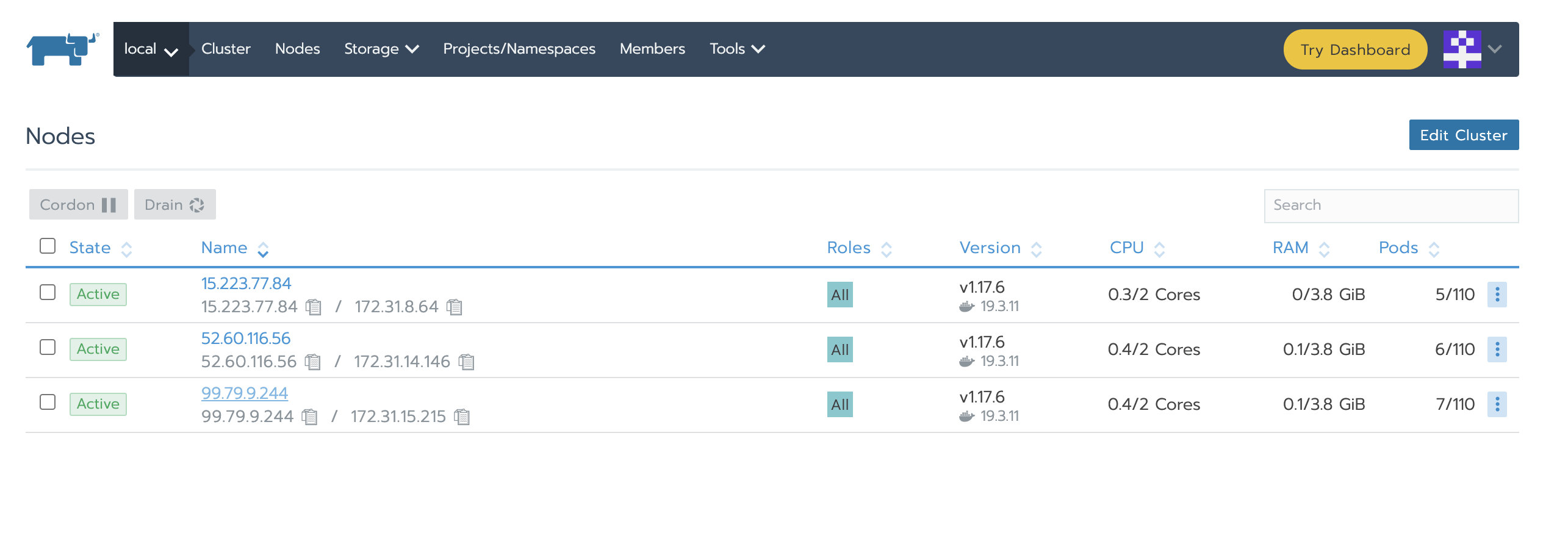Click the 6/110 pods value
The image size is (1568, 555).
pos(1455,349)
